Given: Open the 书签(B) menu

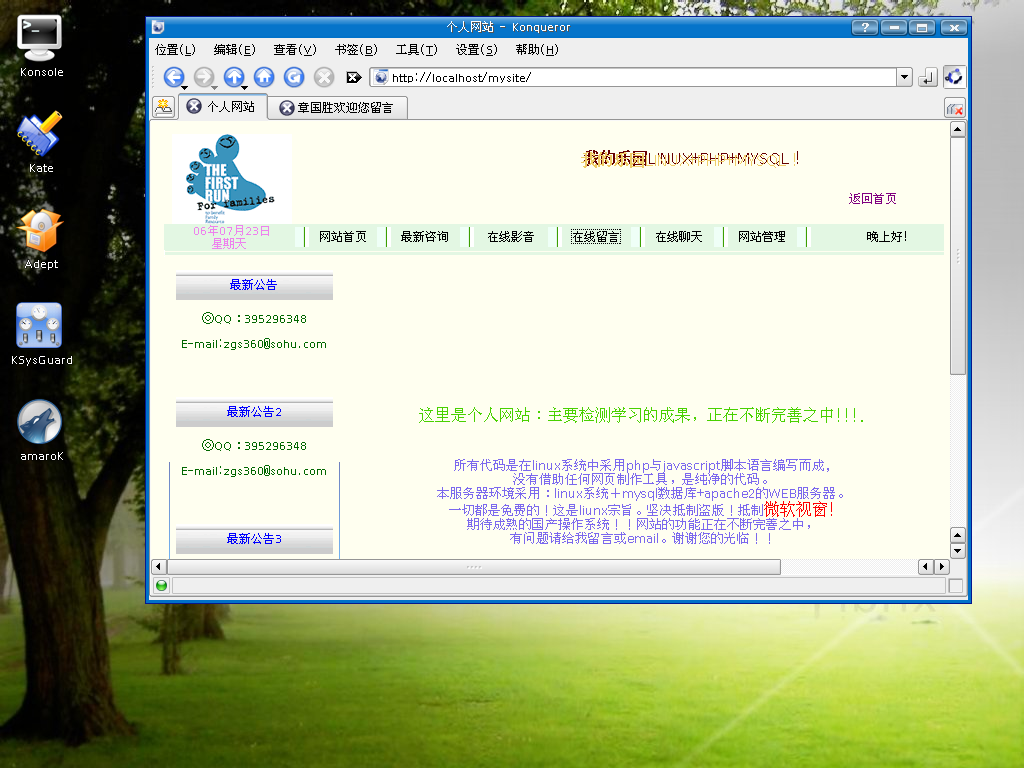Looking at the screenshot, I should click(356, 50).
